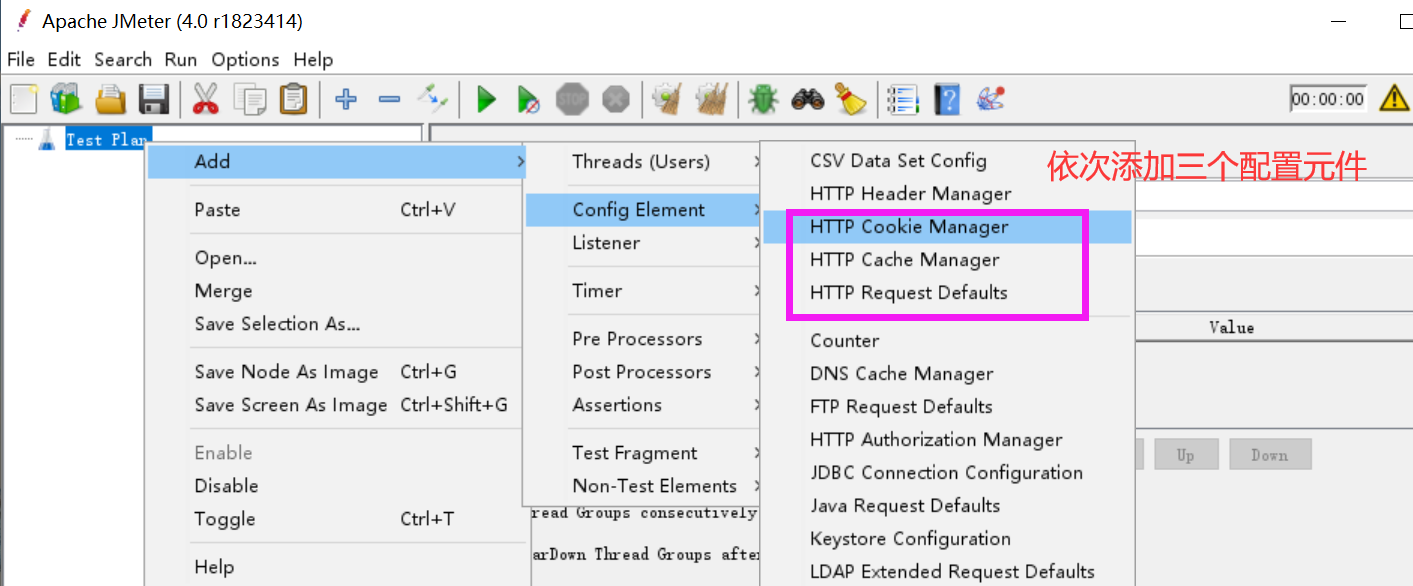
Task: Add HTTP Request Defaults
Action: (947, 293)
